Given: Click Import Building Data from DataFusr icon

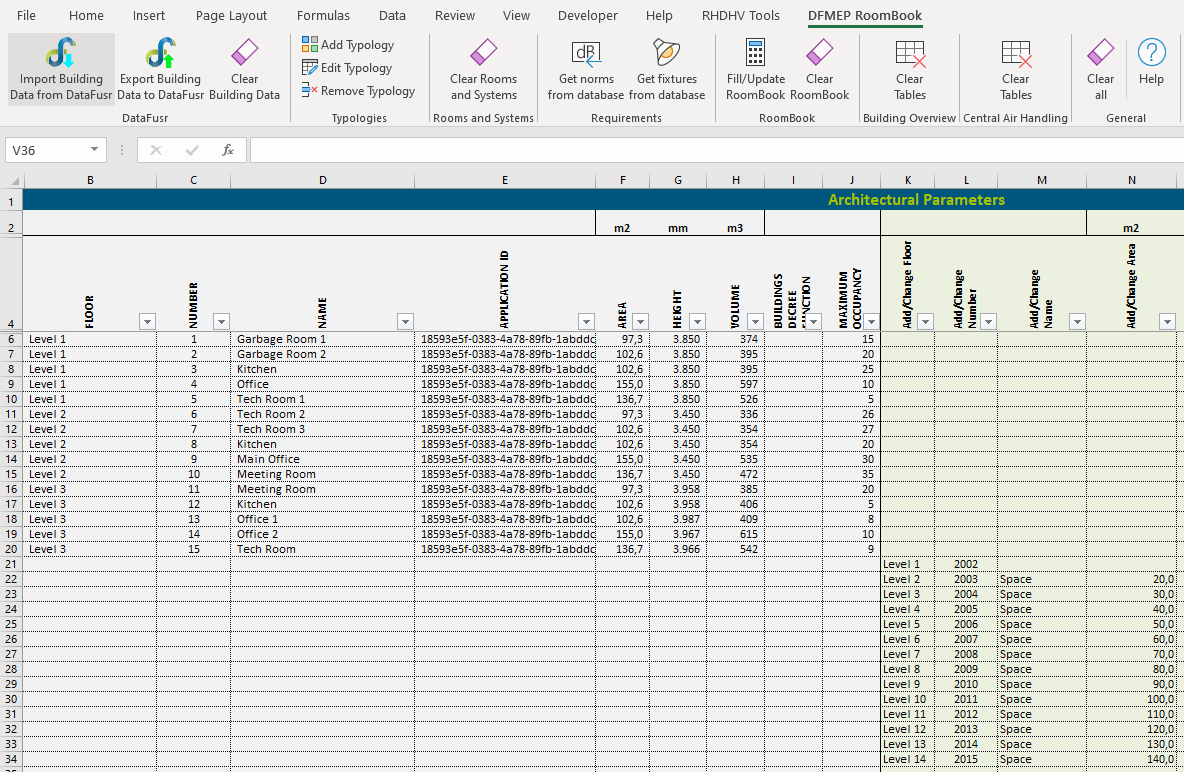Looking at the screenshot, I should pyautogui.click(x=61, y=54).
